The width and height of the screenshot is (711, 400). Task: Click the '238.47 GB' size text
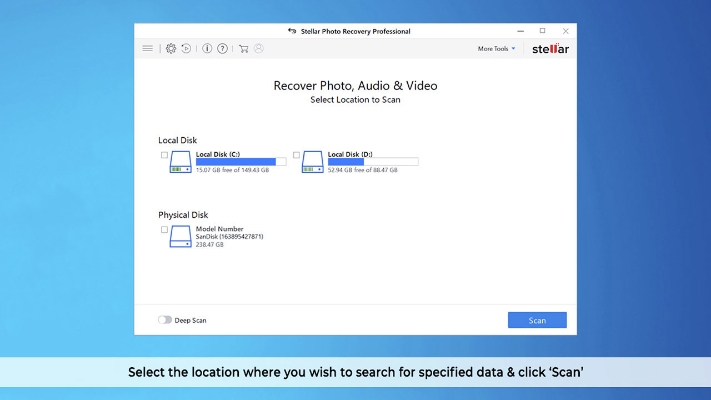[209, 244]
